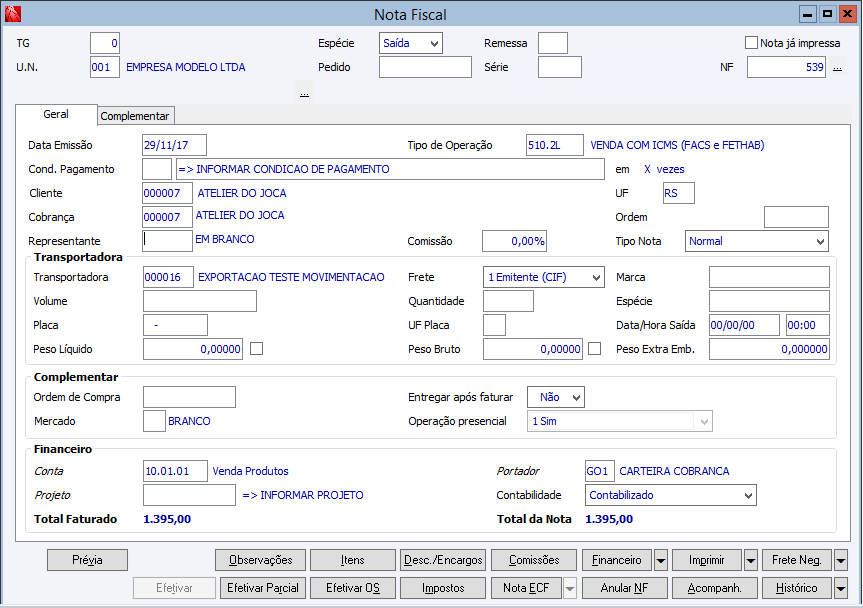The height and width of the screenshot is (608, 863).
Task: Click the ellipsis button next to NF field
Action: (x=838, y=68)
